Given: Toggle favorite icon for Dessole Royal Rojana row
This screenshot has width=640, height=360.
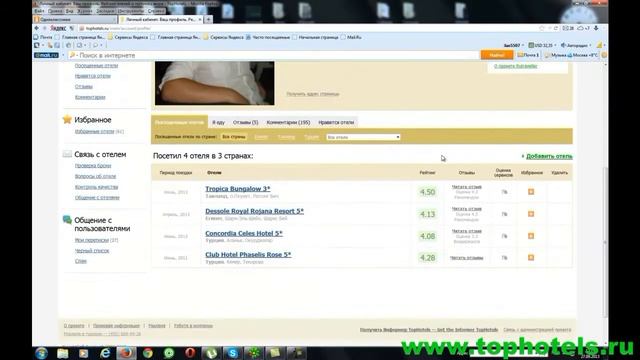Looking at the screenshot, I should [531, 214].
